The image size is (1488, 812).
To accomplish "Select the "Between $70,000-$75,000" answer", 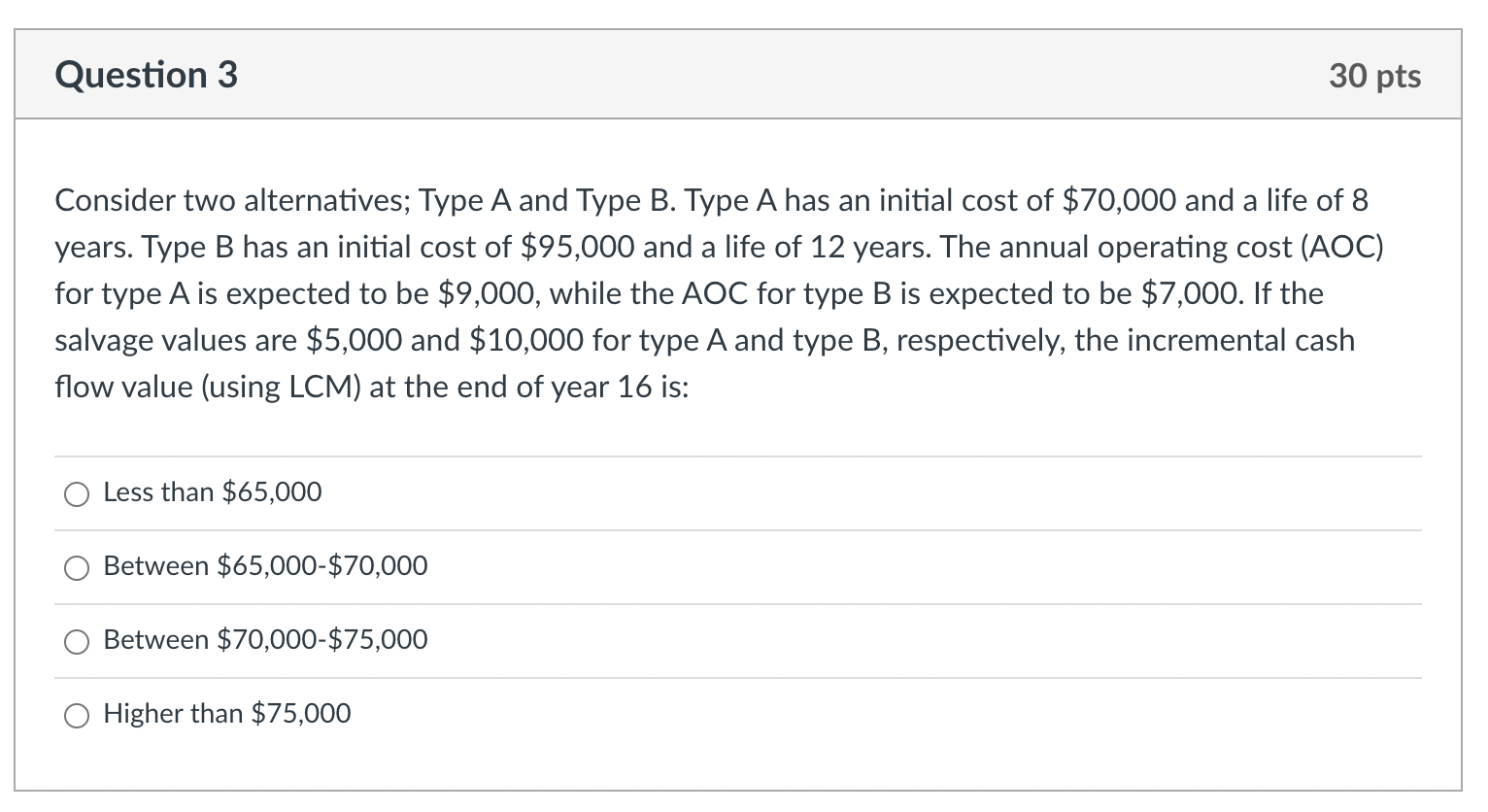I will [x=76, y=642].
